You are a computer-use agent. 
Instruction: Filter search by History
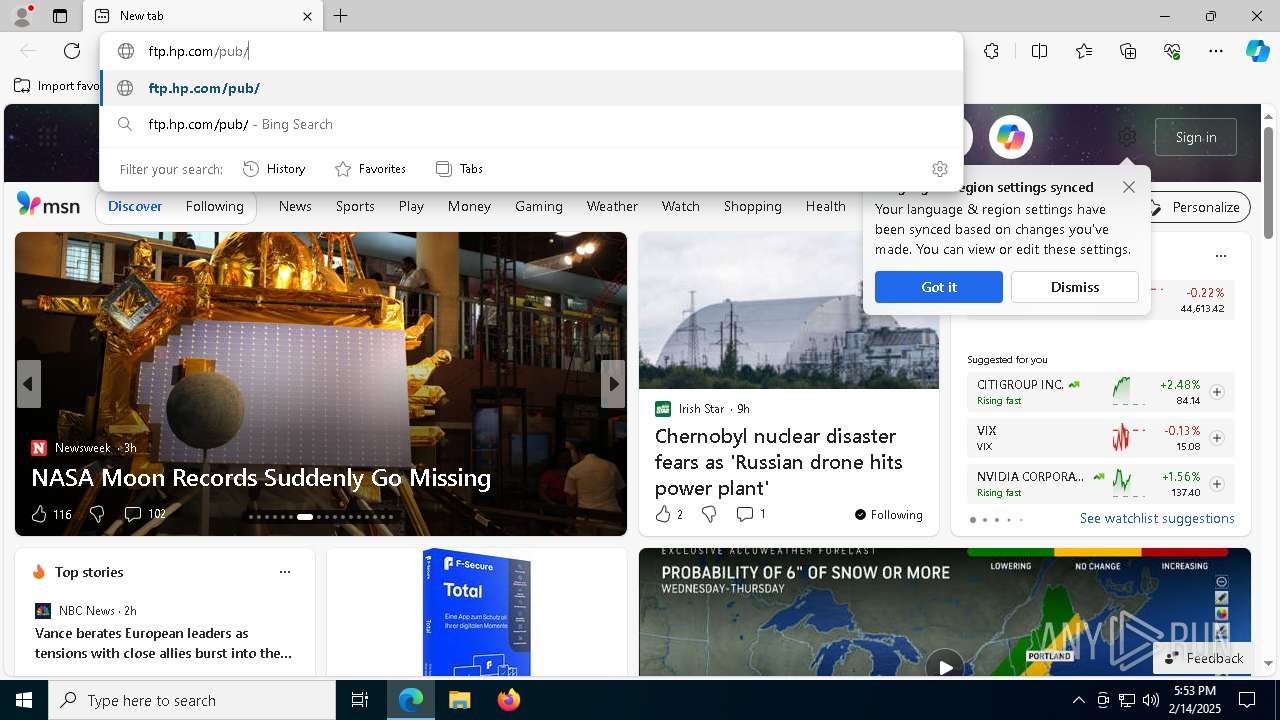point(275,169)
